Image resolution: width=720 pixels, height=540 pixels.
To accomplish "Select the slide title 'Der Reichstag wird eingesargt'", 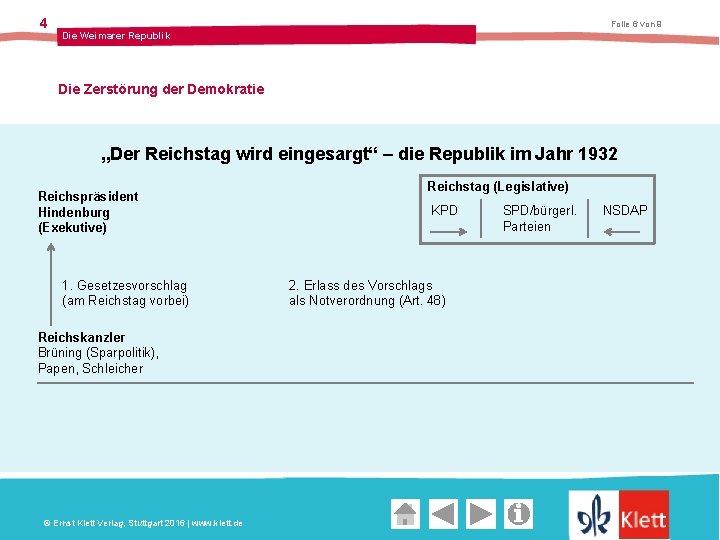I will tap(239, 154).
